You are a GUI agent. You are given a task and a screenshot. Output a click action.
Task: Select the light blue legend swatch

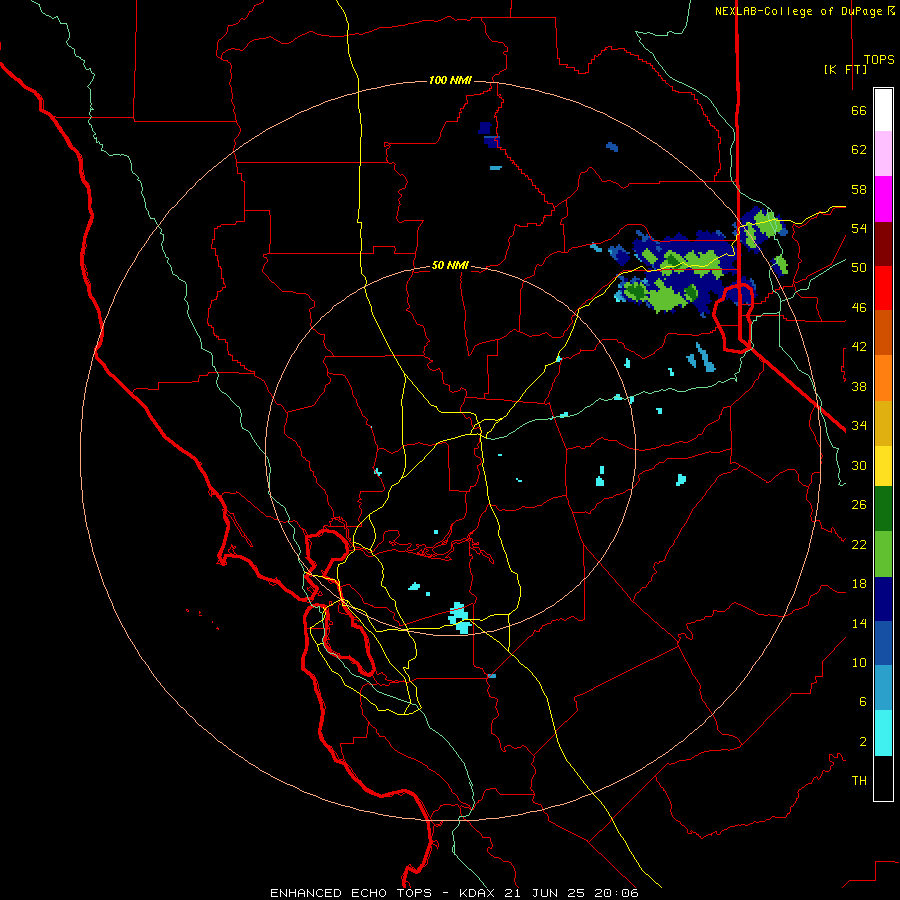883,688
